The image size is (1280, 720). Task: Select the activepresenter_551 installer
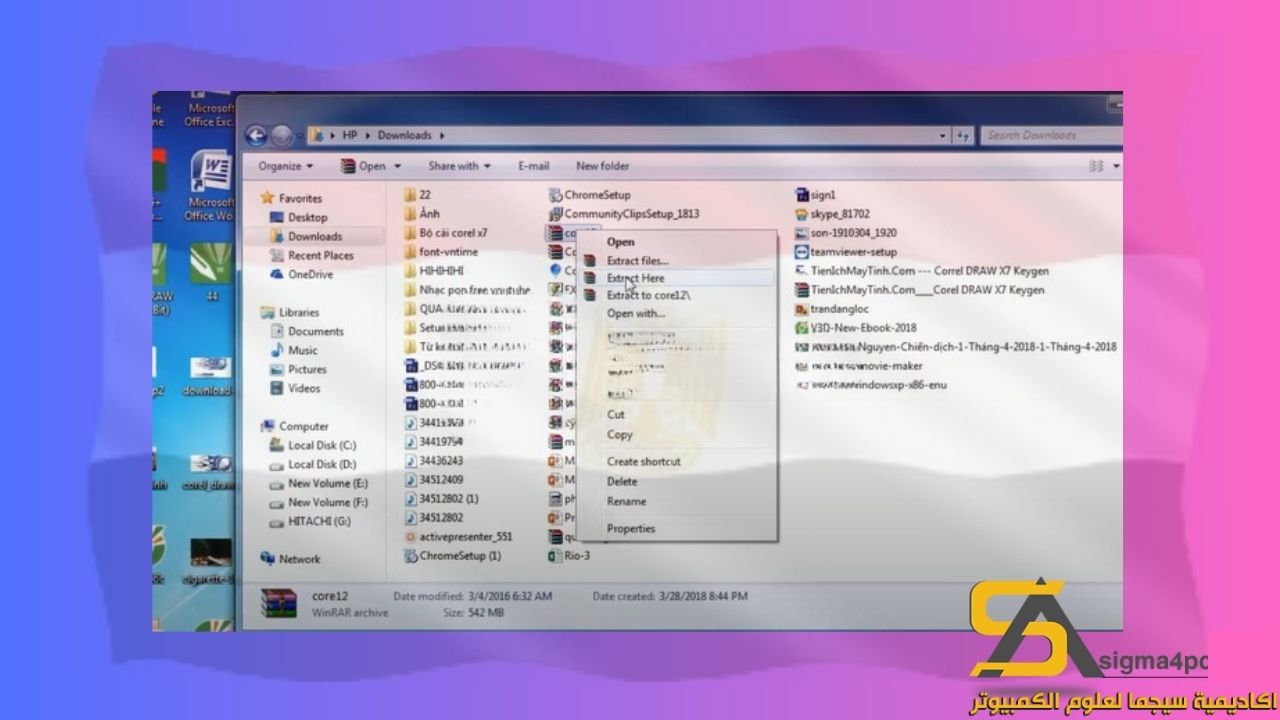tap(458, 537)
